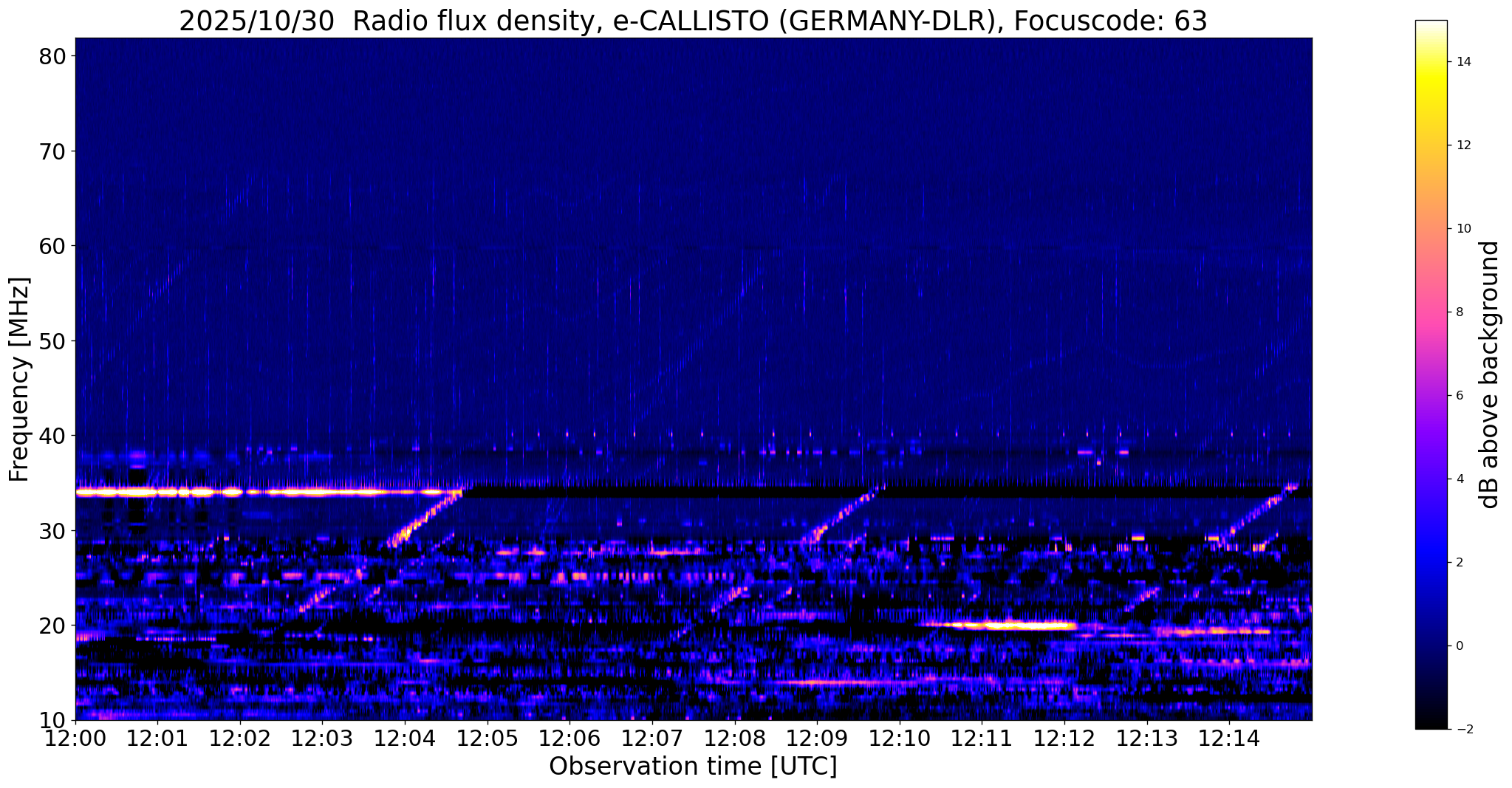Image resolution: width=1512 pixels, height=788 pixels.
Task: Click the colorbar tick label 8
Action: coord(1460,312)
